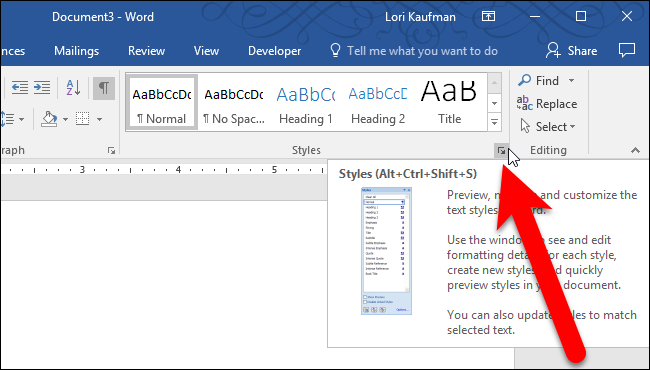Open the Styles pane dialog launcher
The height and width of the screenshot is (370, 650).
tap(502, 151)
